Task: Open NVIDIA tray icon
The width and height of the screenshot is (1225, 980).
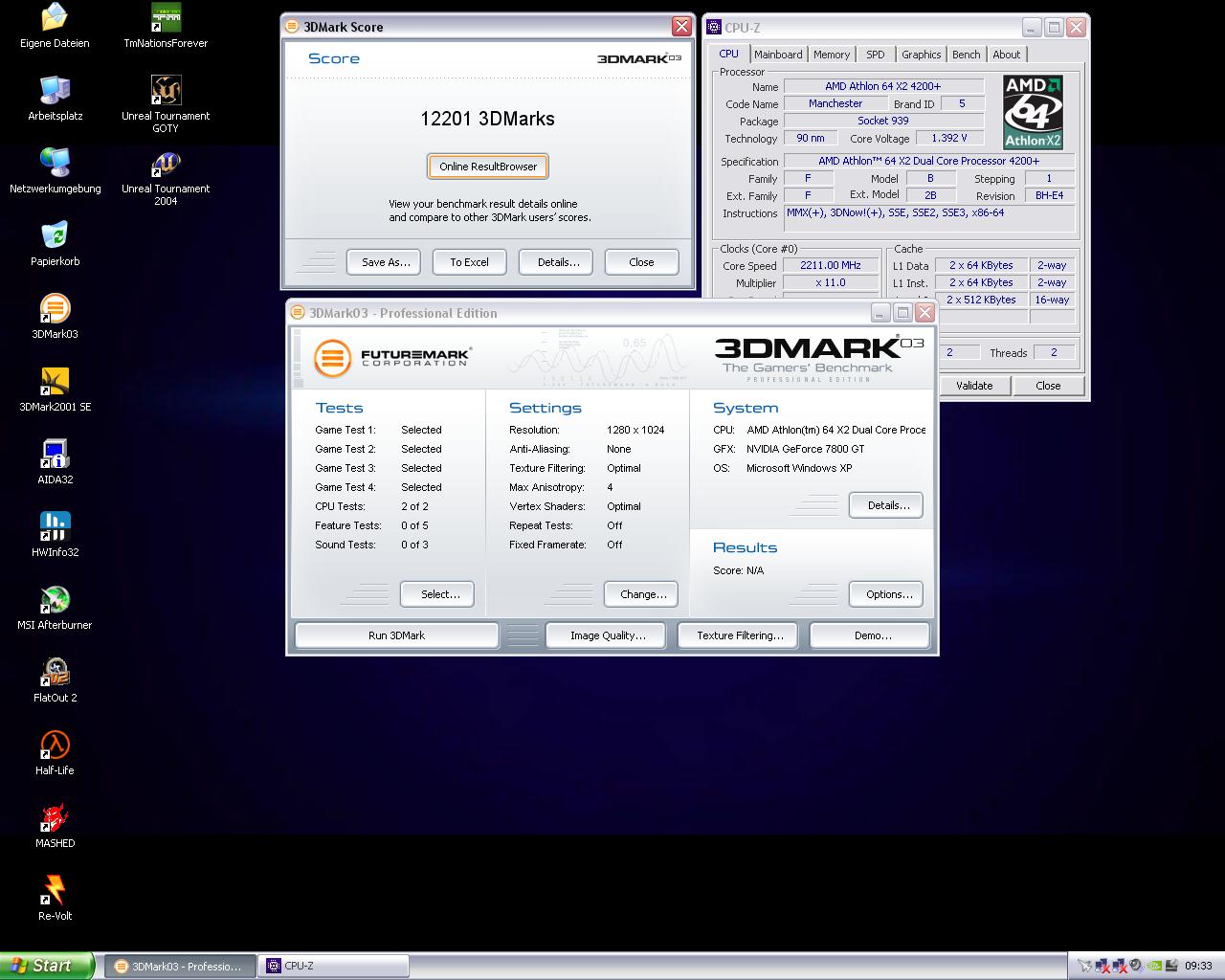Action: [x=1154, y=966]
